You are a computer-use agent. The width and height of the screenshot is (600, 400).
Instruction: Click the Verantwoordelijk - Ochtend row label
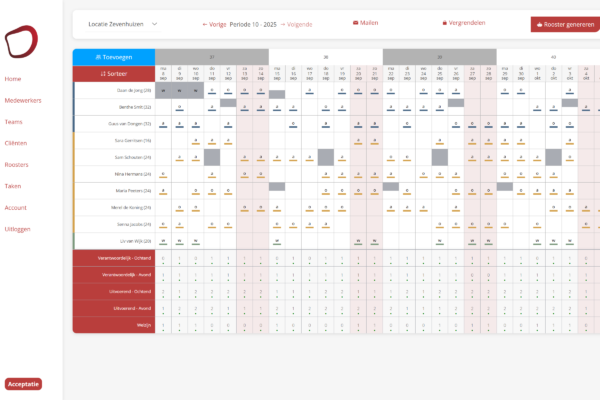[114, 258]
